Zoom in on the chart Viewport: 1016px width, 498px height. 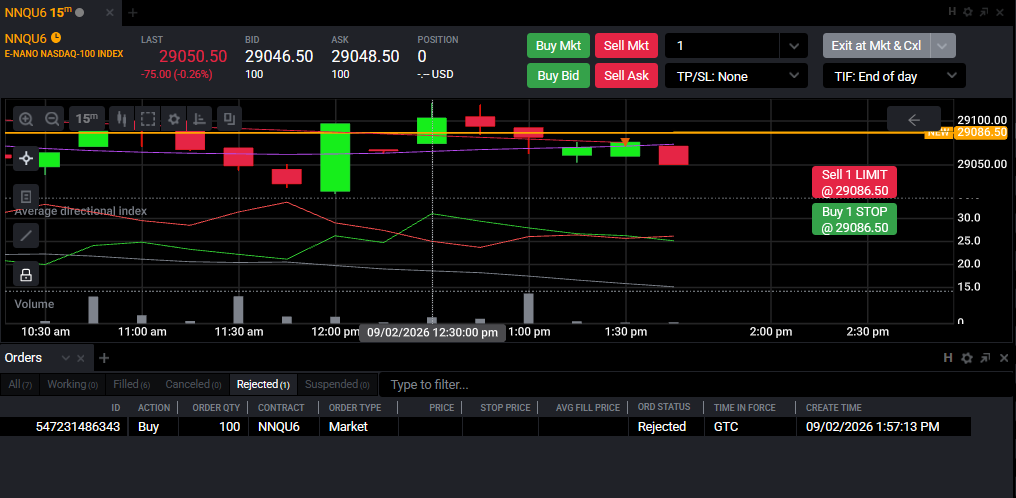coord(26,119)
